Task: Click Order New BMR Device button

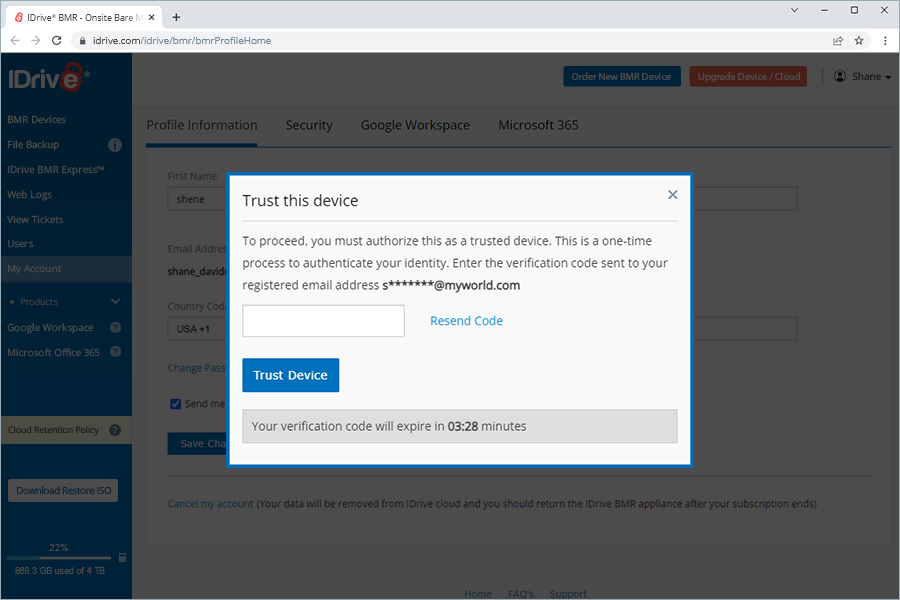Action: tap(622, 76)
